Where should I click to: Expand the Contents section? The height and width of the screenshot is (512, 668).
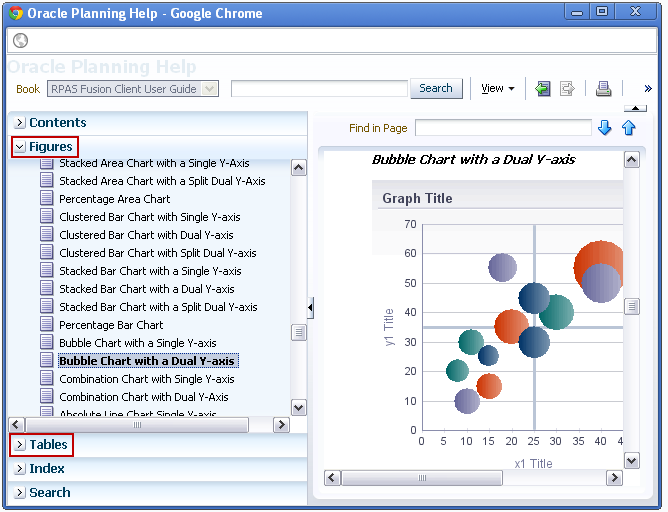19,123
